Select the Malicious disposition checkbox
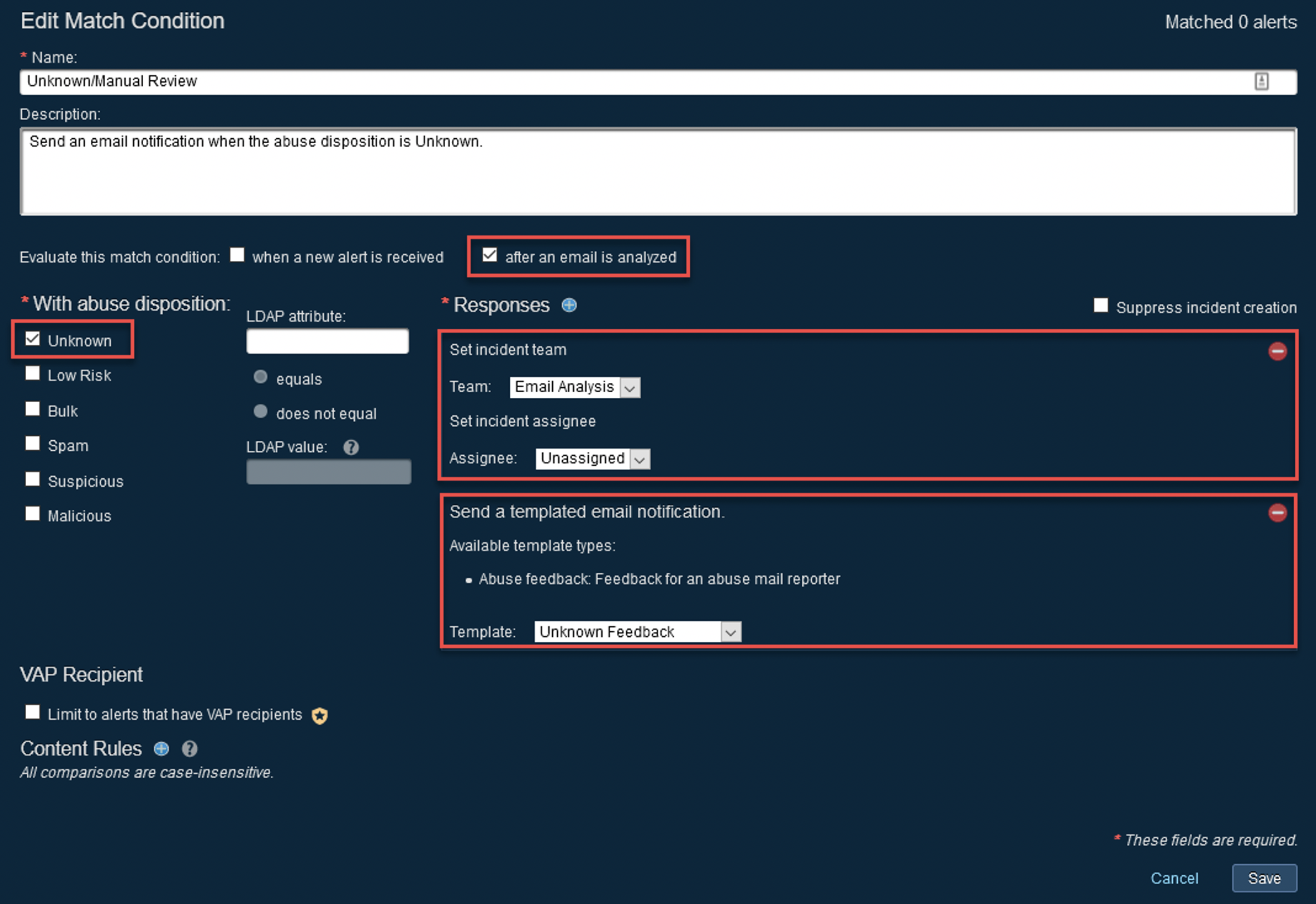Screen dimensions: 1316x904 coord(33,514)
